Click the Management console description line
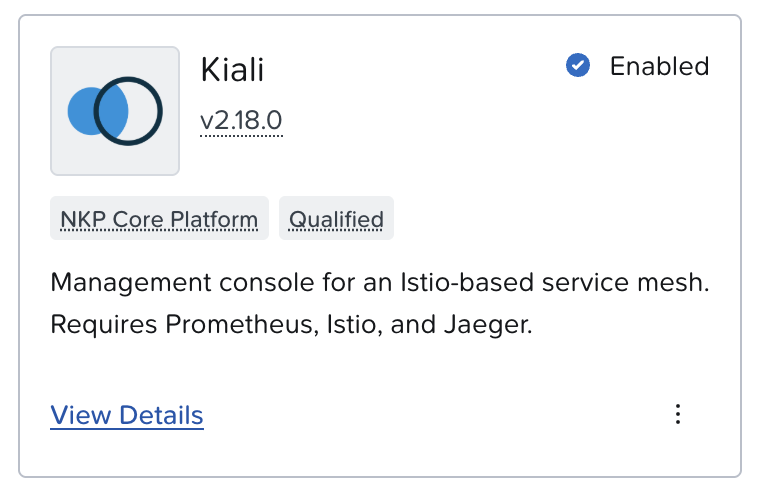 [379, 283]
